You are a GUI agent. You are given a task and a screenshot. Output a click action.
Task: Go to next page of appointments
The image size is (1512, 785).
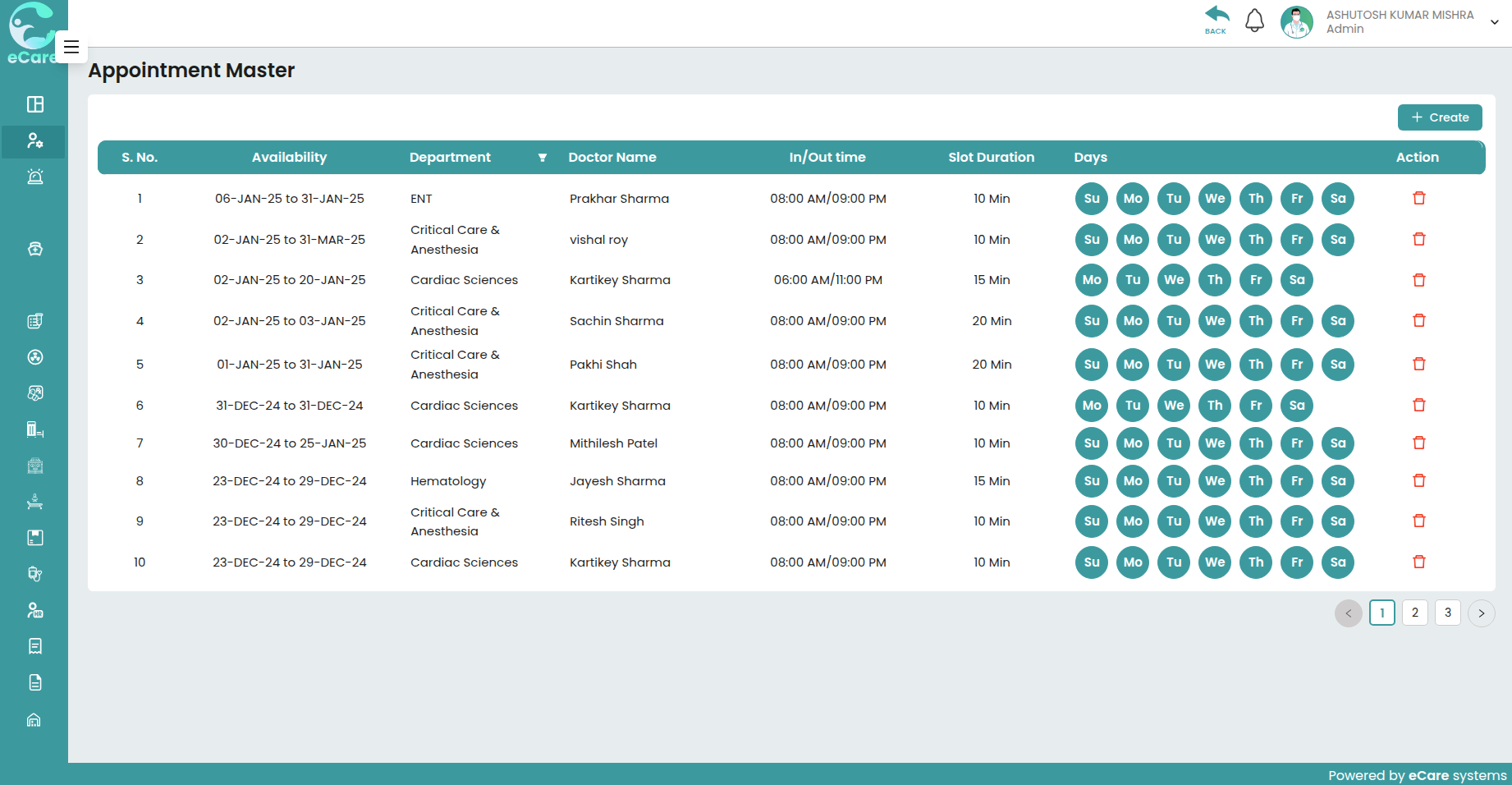pyautogui.click(x=1481, y=613)
